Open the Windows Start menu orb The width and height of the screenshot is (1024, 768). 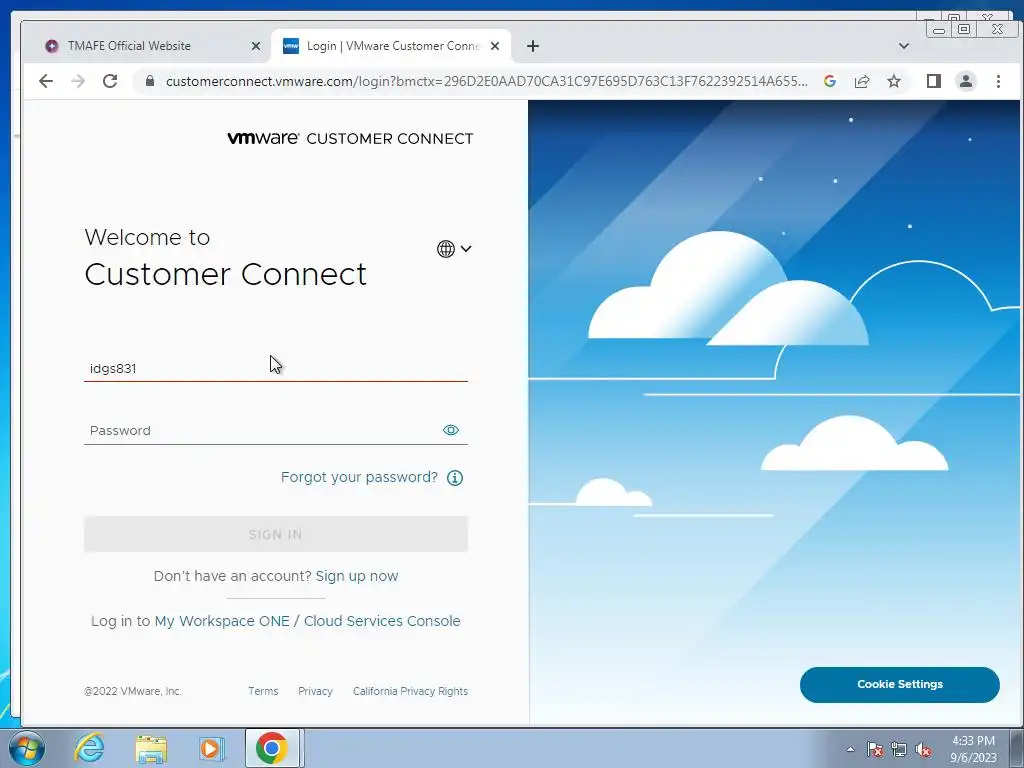point(27,748)
